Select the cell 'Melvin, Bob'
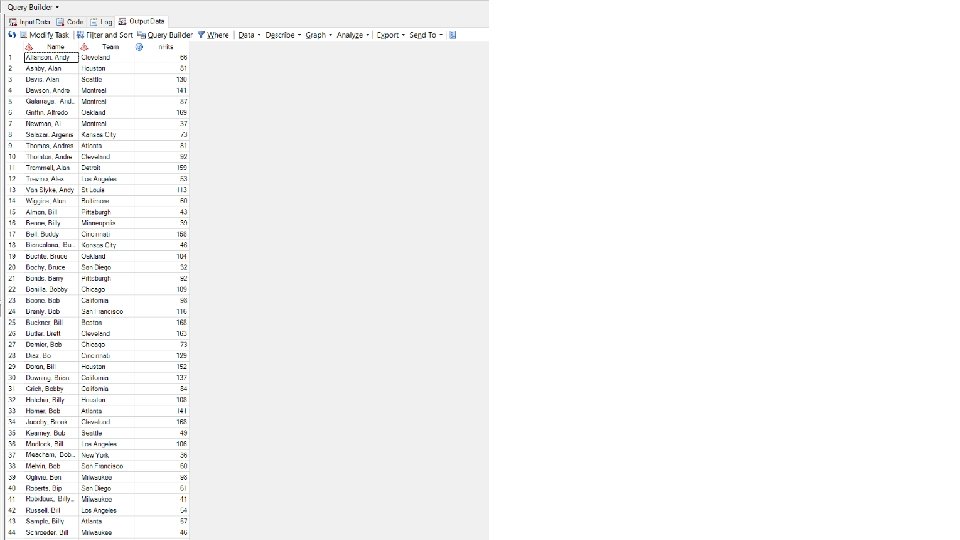 51,466
